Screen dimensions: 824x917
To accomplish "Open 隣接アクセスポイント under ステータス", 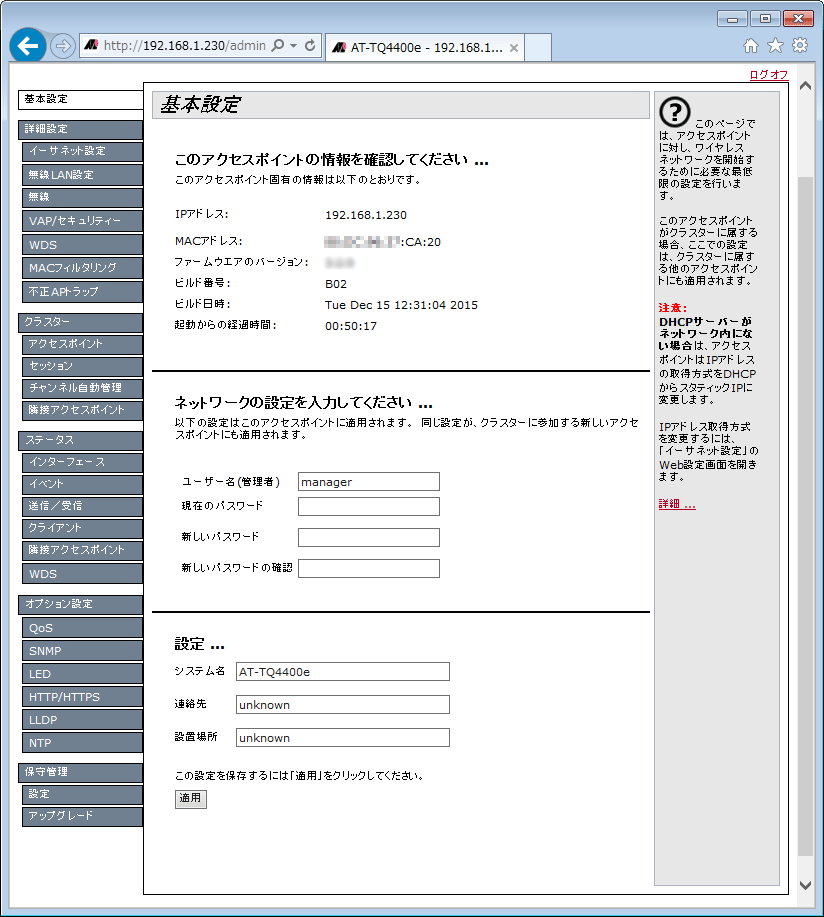I will [x=82, y=550].
